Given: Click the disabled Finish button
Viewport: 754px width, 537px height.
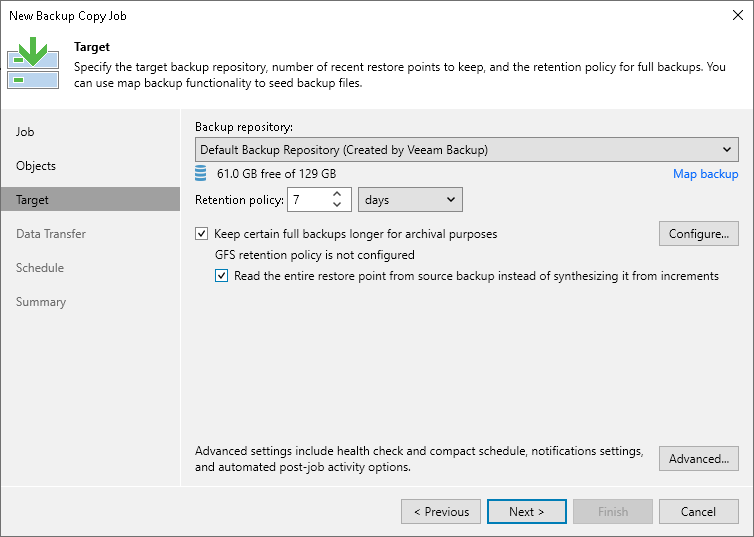Looking at the screenshot, I should 613,512.
